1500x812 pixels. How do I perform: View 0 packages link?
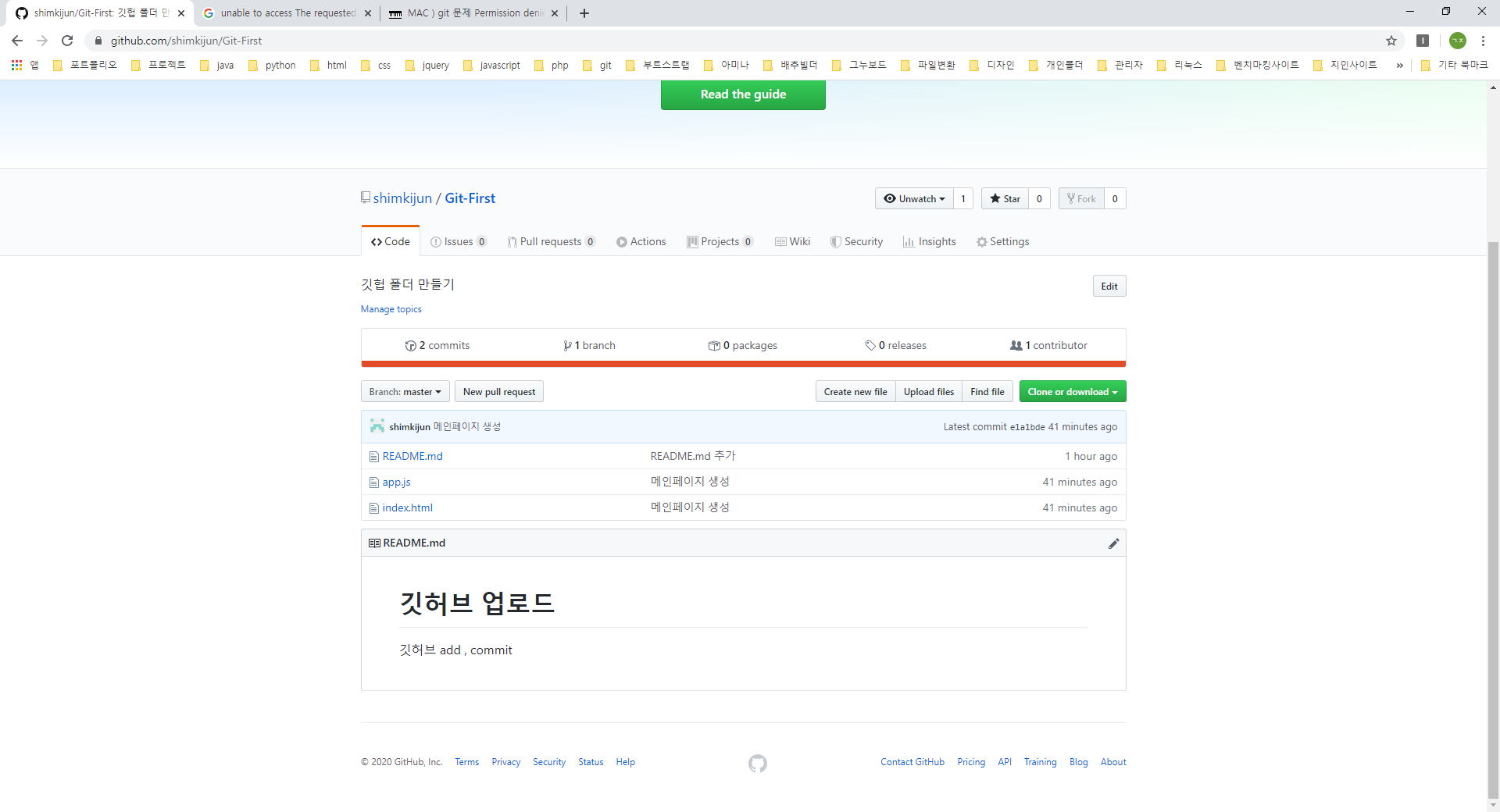tap(743, 345)
